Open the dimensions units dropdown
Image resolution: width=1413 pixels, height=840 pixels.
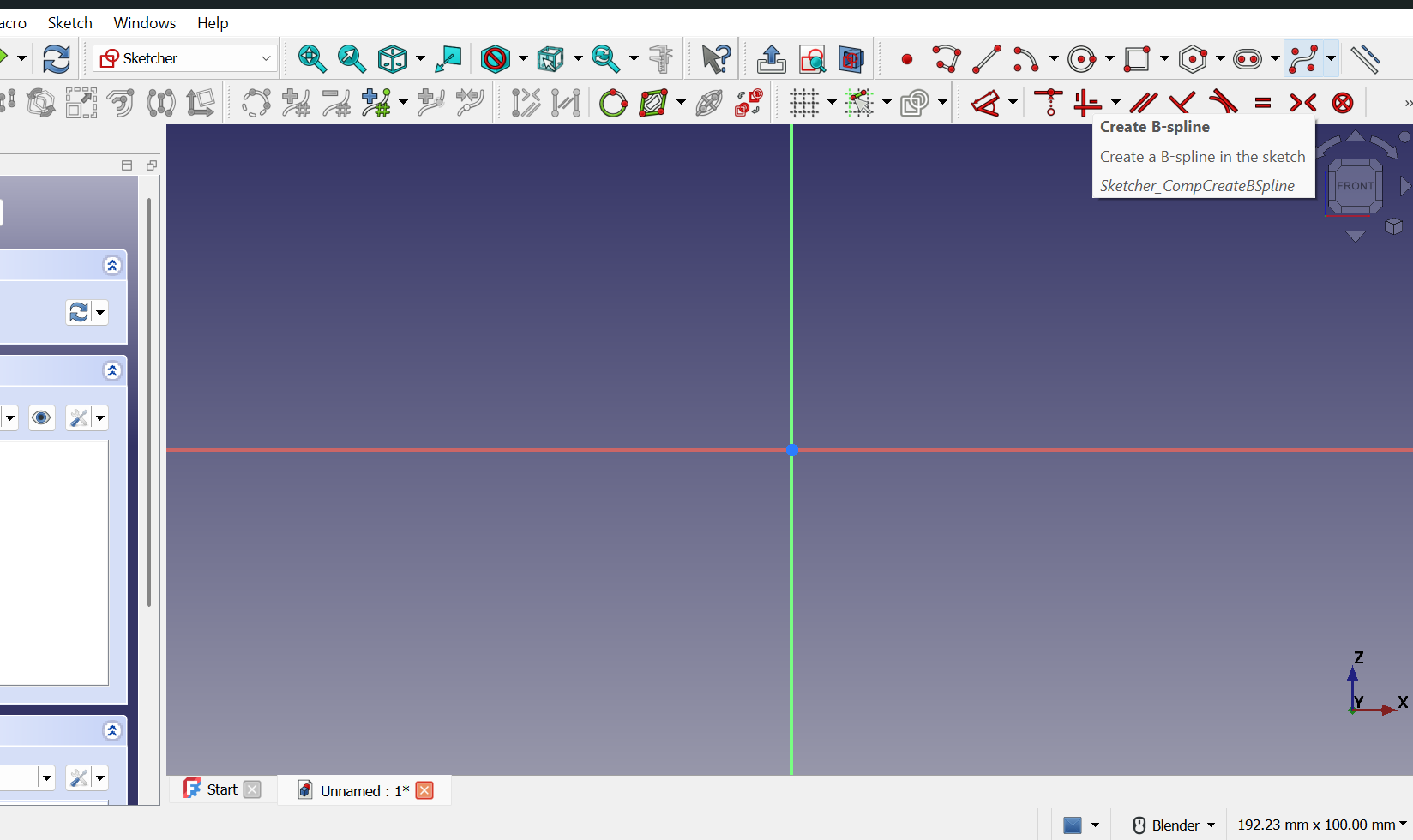click(1321, 825)
